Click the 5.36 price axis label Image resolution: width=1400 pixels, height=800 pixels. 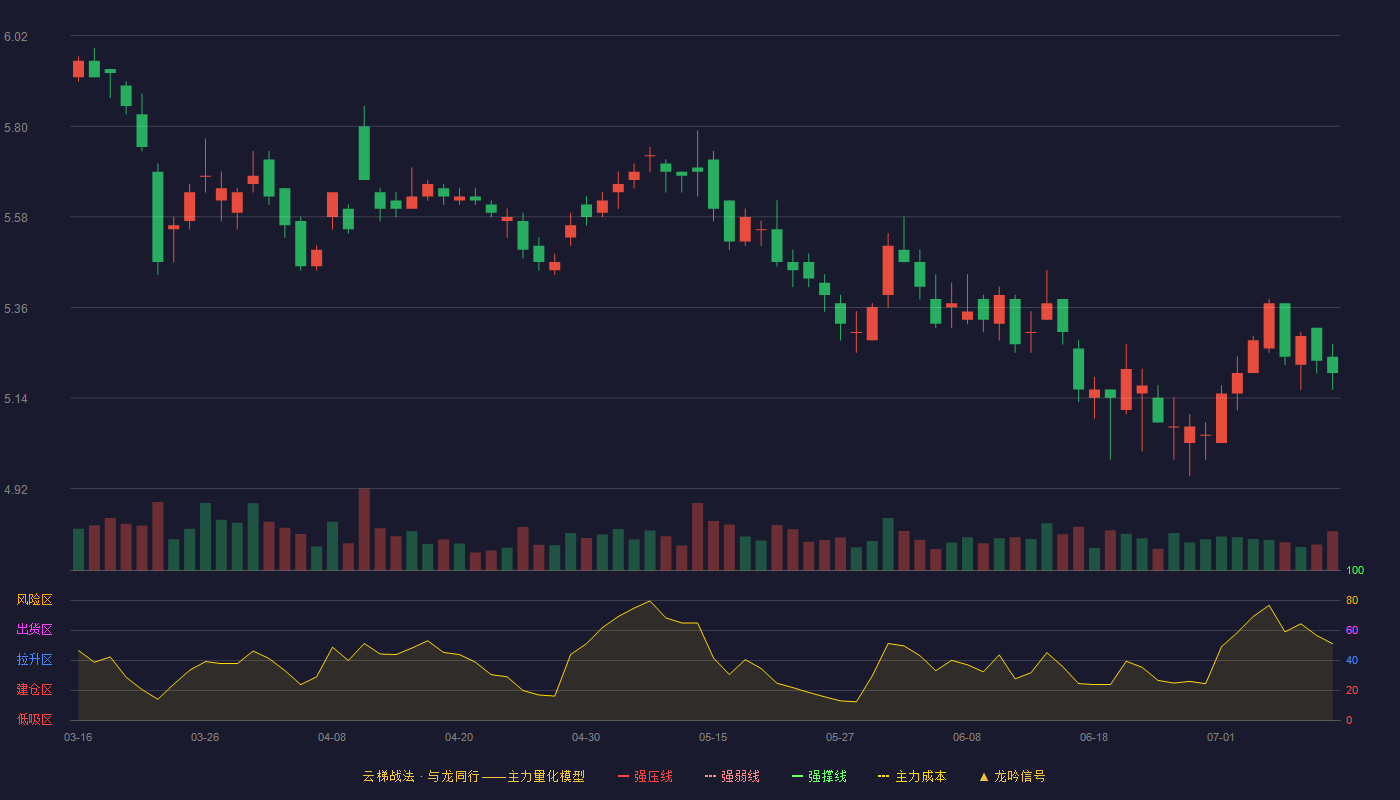click(16, 309)
